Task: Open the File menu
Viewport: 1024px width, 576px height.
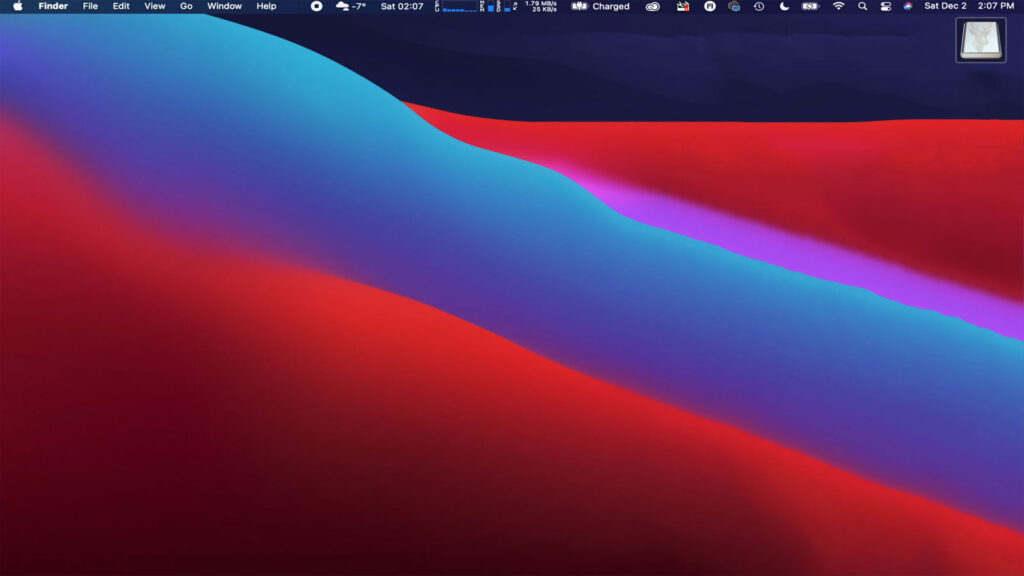Action: point(90,6)
